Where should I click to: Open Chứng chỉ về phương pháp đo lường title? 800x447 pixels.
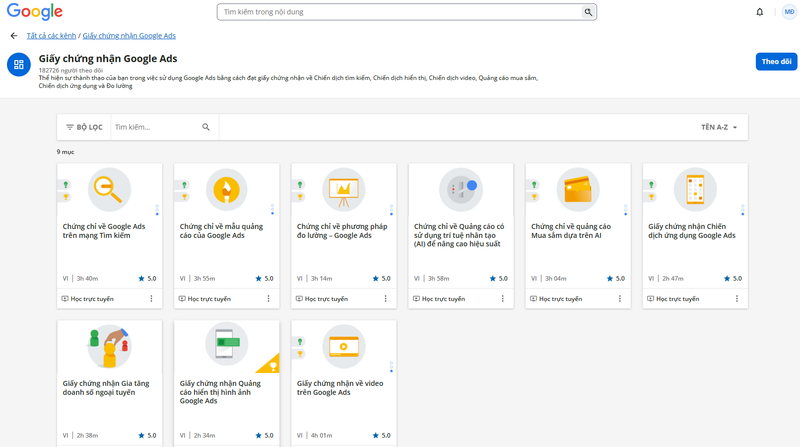(342, 231)
